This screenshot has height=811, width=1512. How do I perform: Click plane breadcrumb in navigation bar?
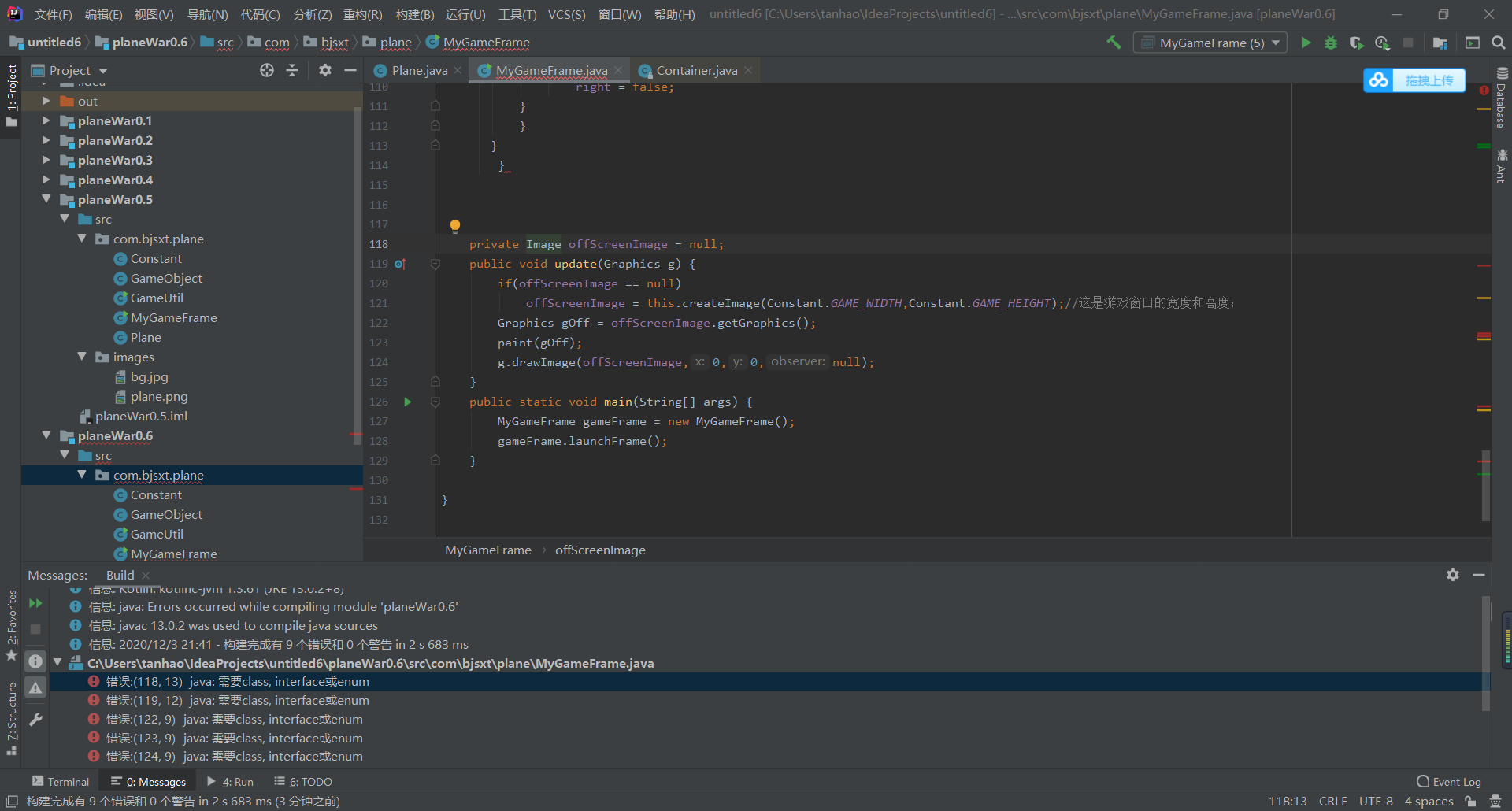(x=387, y=43)
